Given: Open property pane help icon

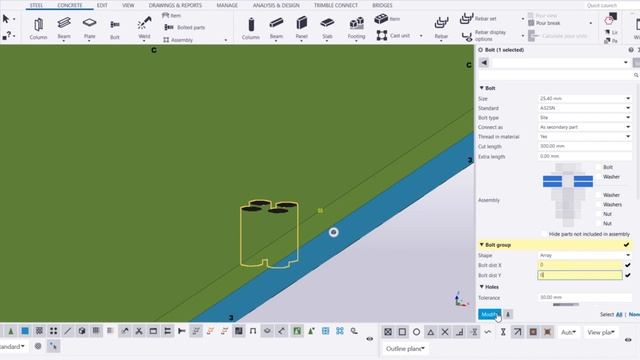Looking at the screenshot, I should [x=631, y=50].
